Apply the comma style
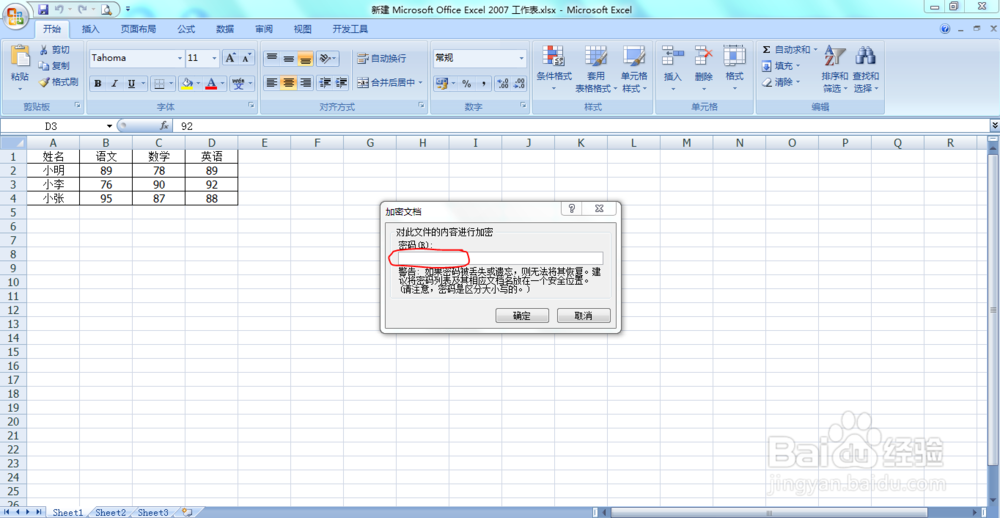Screen dimensions: 1000x518 tap(483, 83)
